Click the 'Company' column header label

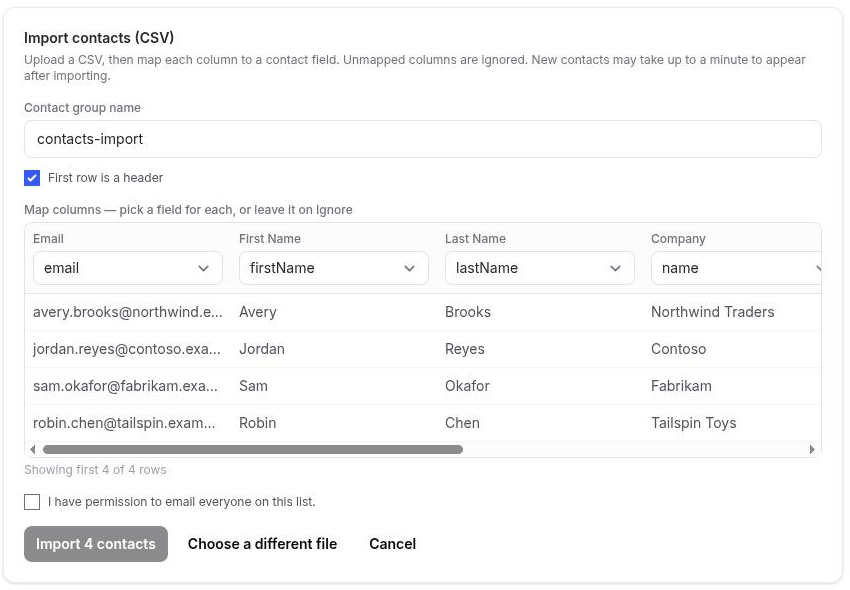coord(678,239)
